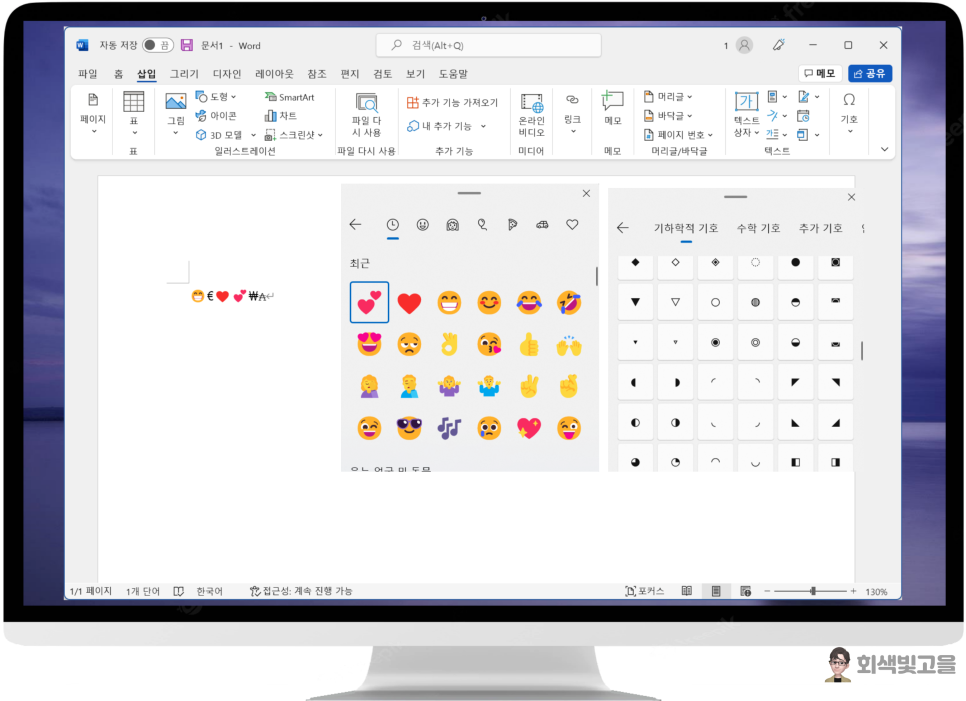Switch to the 추가 기호 tab
The width and height of the screenshot is (966, 701).
click(820, 229)
